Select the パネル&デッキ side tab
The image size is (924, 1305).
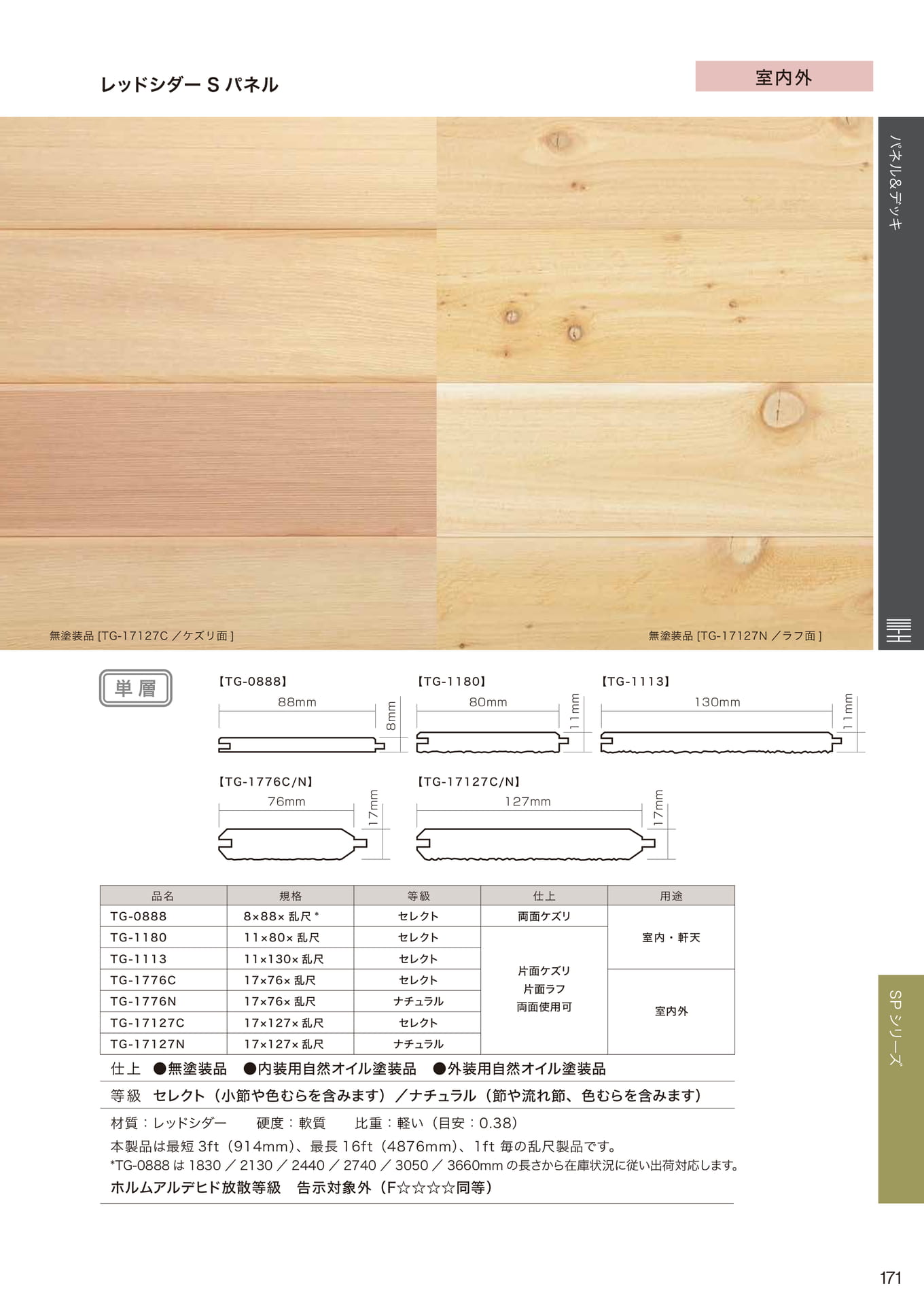pyautogui.click(x=901, y=383)
